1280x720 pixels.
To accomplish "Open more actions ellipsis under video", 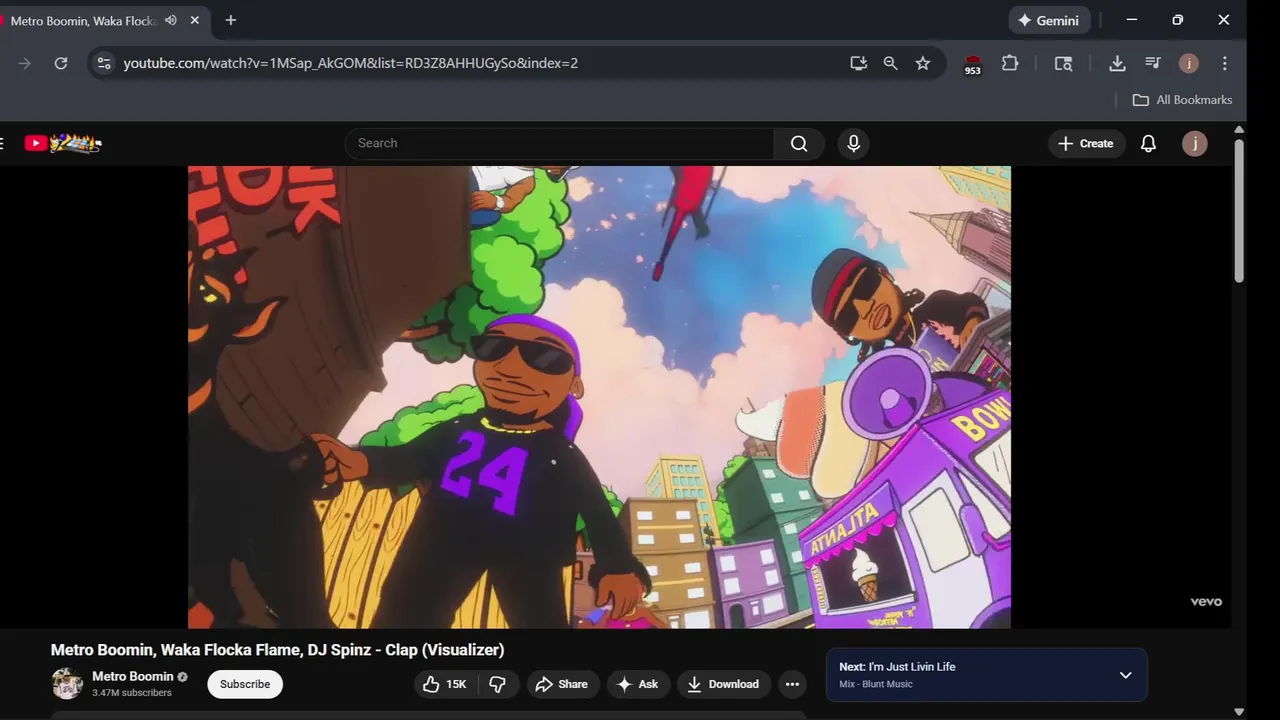I will click(792, 684).
